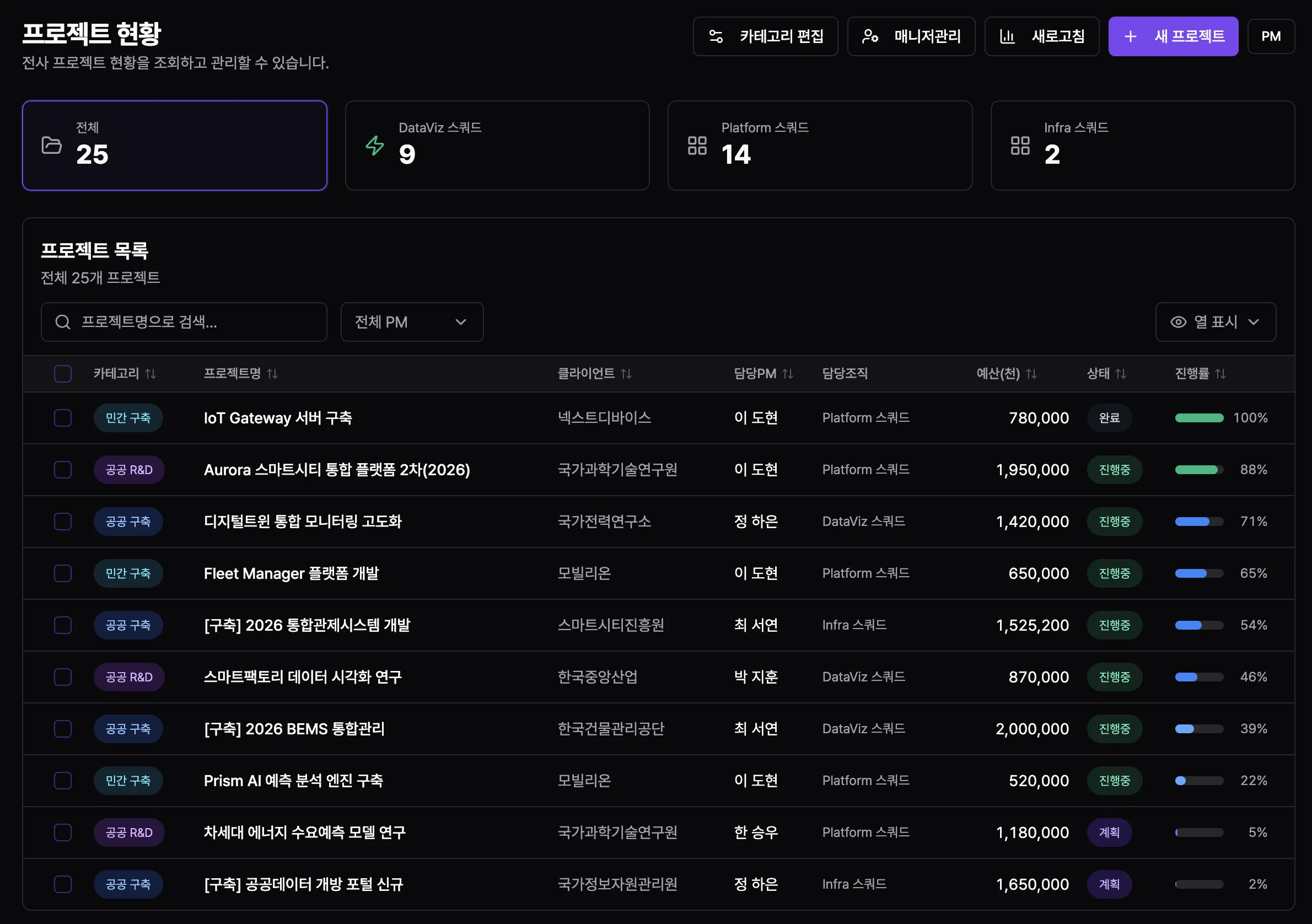Check the select-all checkbox in table header
The height and width of the screenshot is (924, 1312).
pos(63,374)
